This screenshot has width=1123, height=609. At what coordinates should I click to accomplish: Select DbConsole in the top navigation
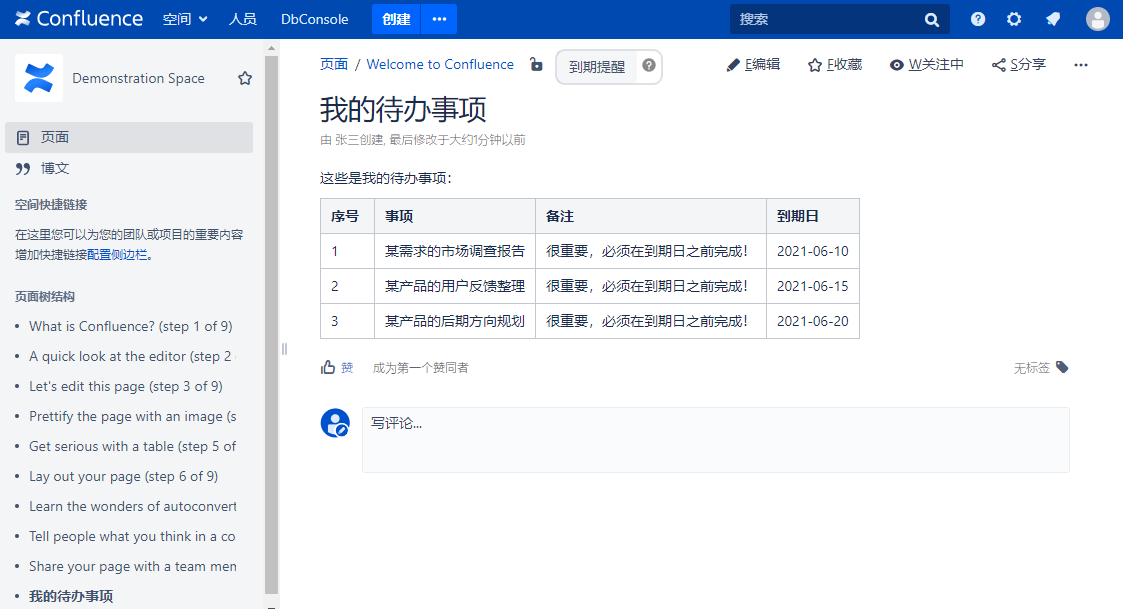(x=315, y=19)
